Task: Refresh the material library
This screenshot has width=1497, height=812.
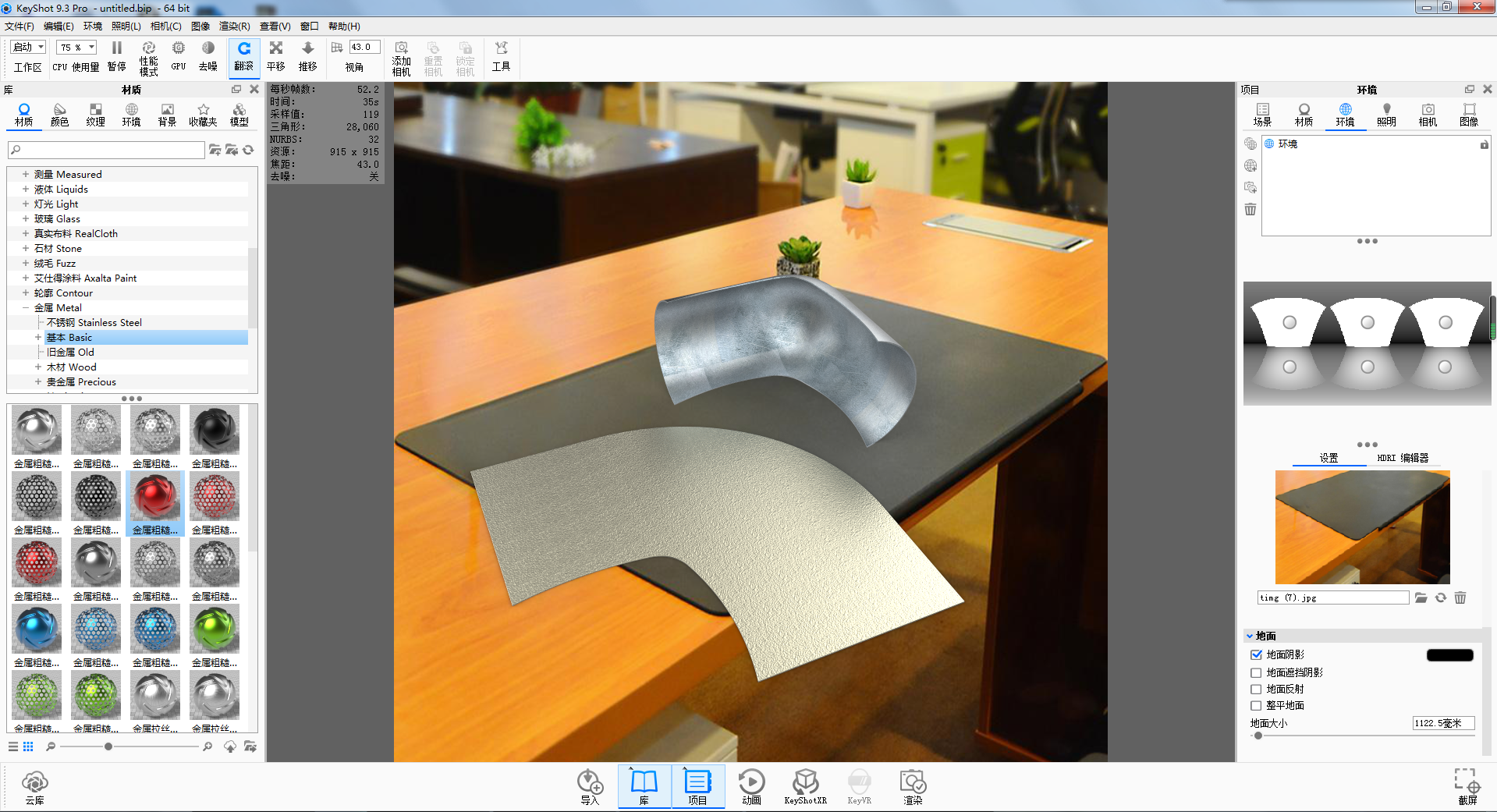Action: [249, 150]
